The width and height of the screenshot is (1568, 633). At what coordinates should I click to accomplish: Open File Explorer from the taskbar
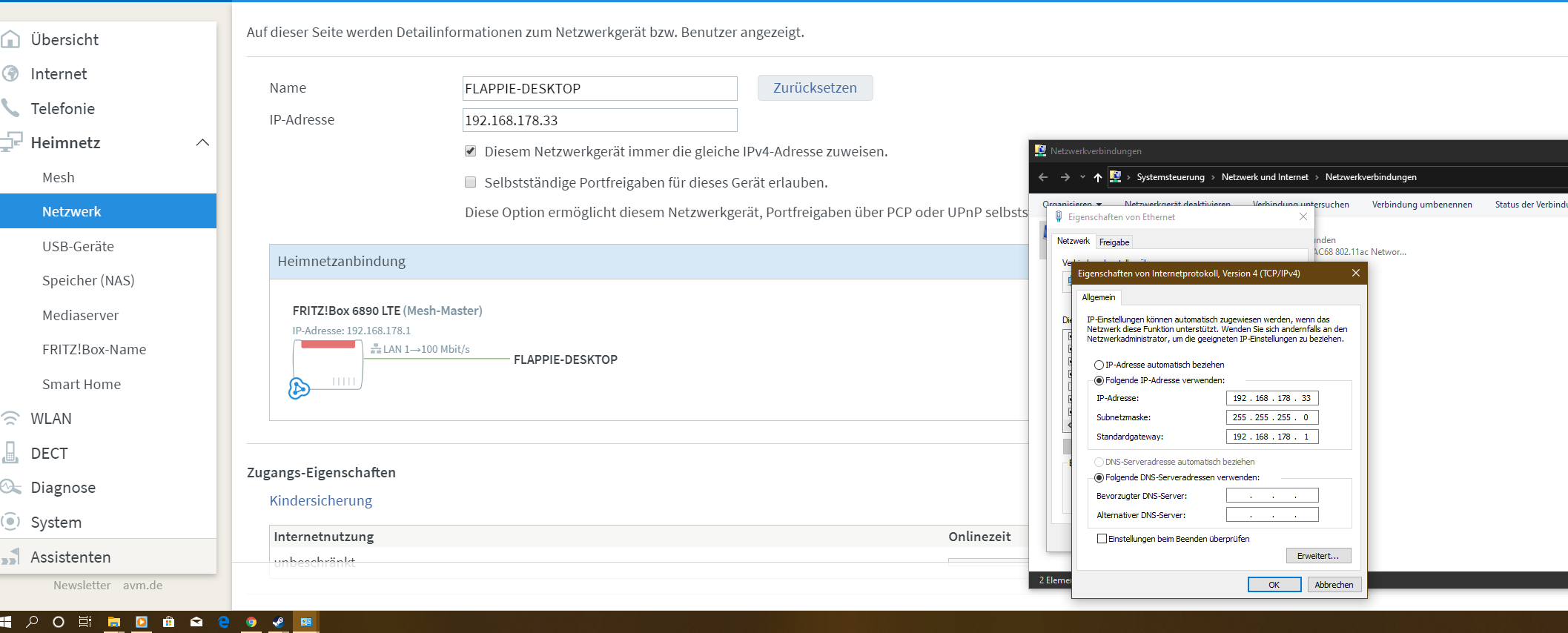[x=113, y=622]
